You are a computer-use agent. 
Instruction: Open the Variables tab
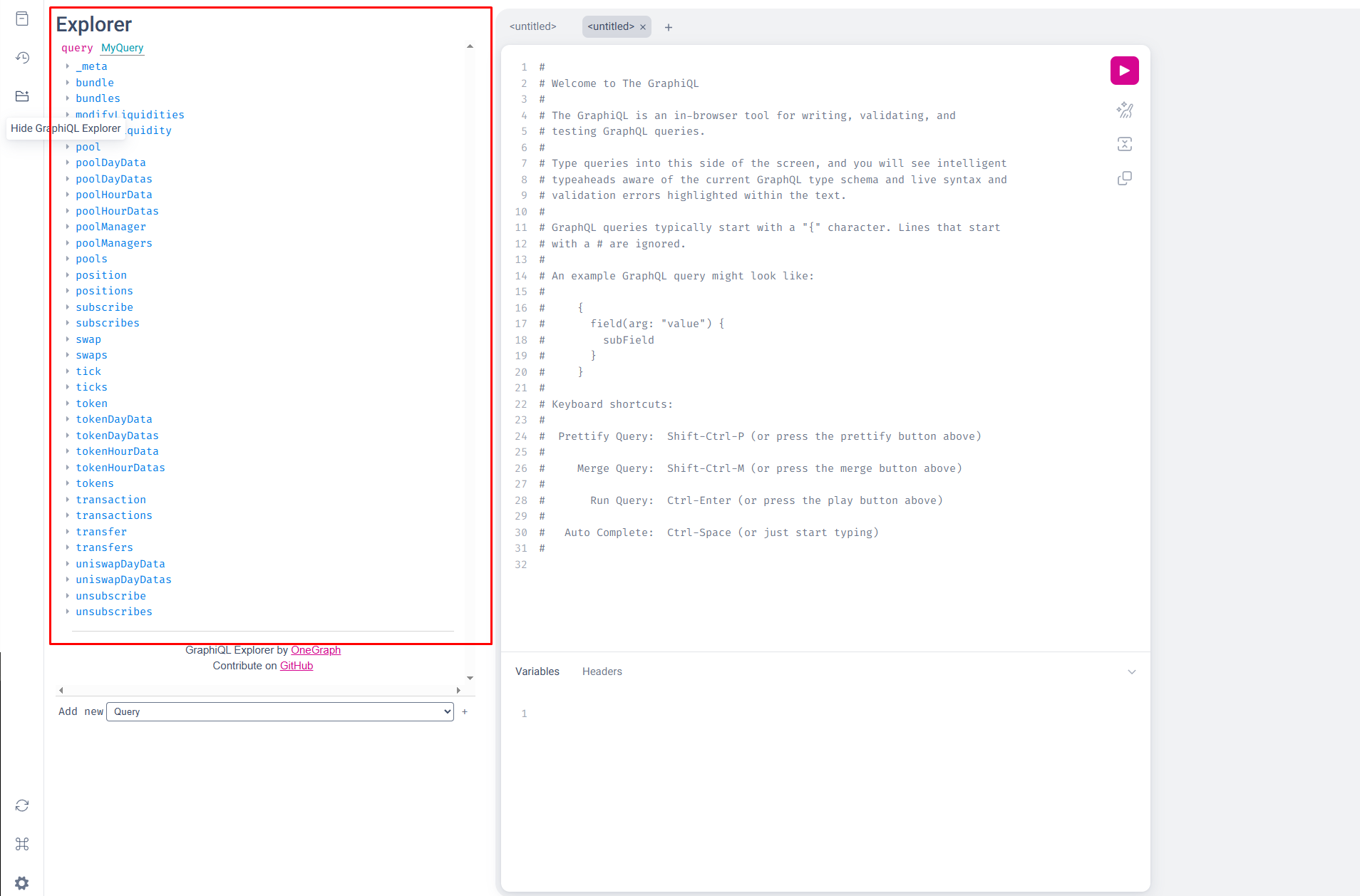point(537,671)
